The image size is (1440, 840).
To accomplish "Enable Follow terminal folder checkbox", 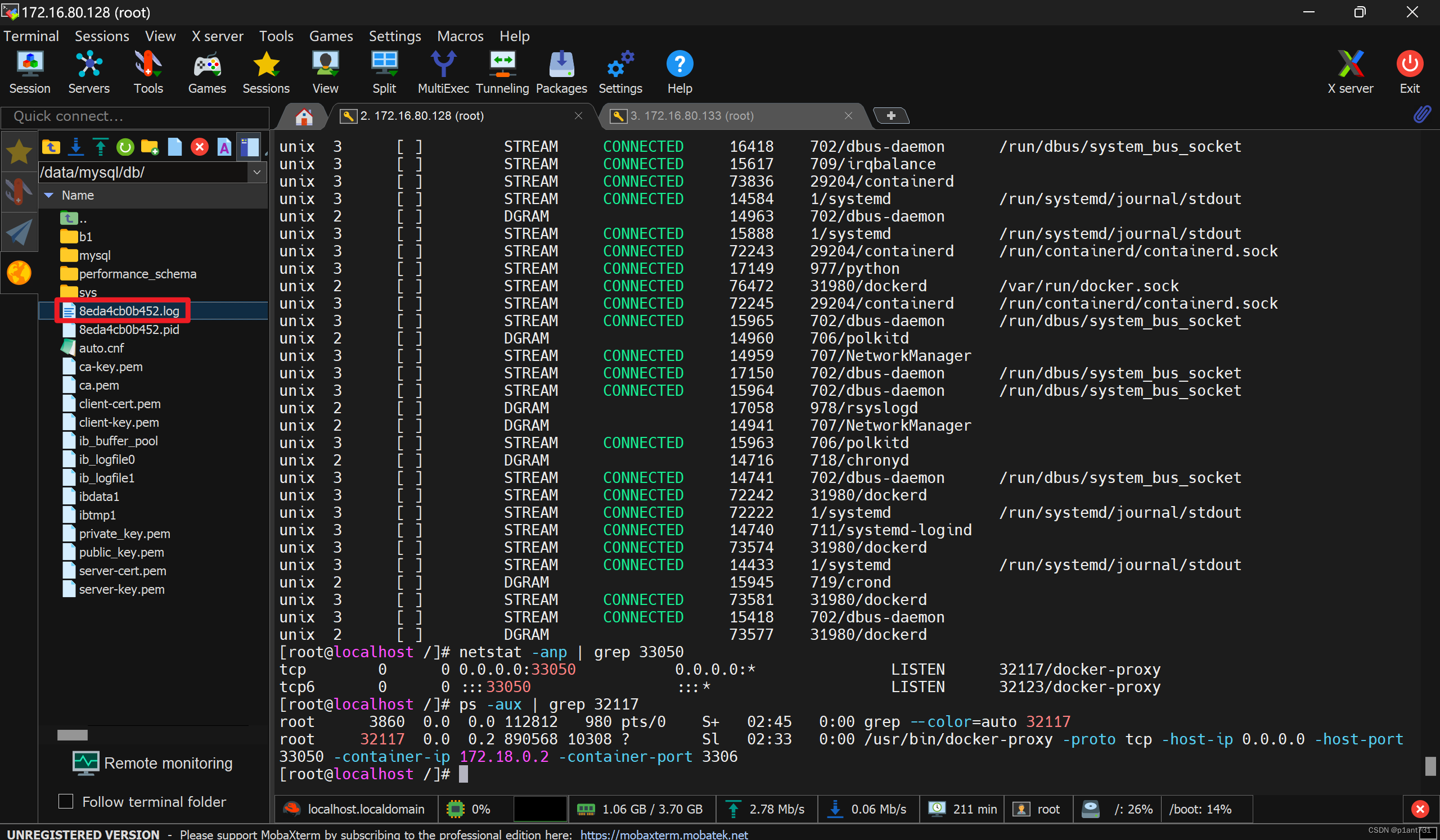I will point(66,801).
